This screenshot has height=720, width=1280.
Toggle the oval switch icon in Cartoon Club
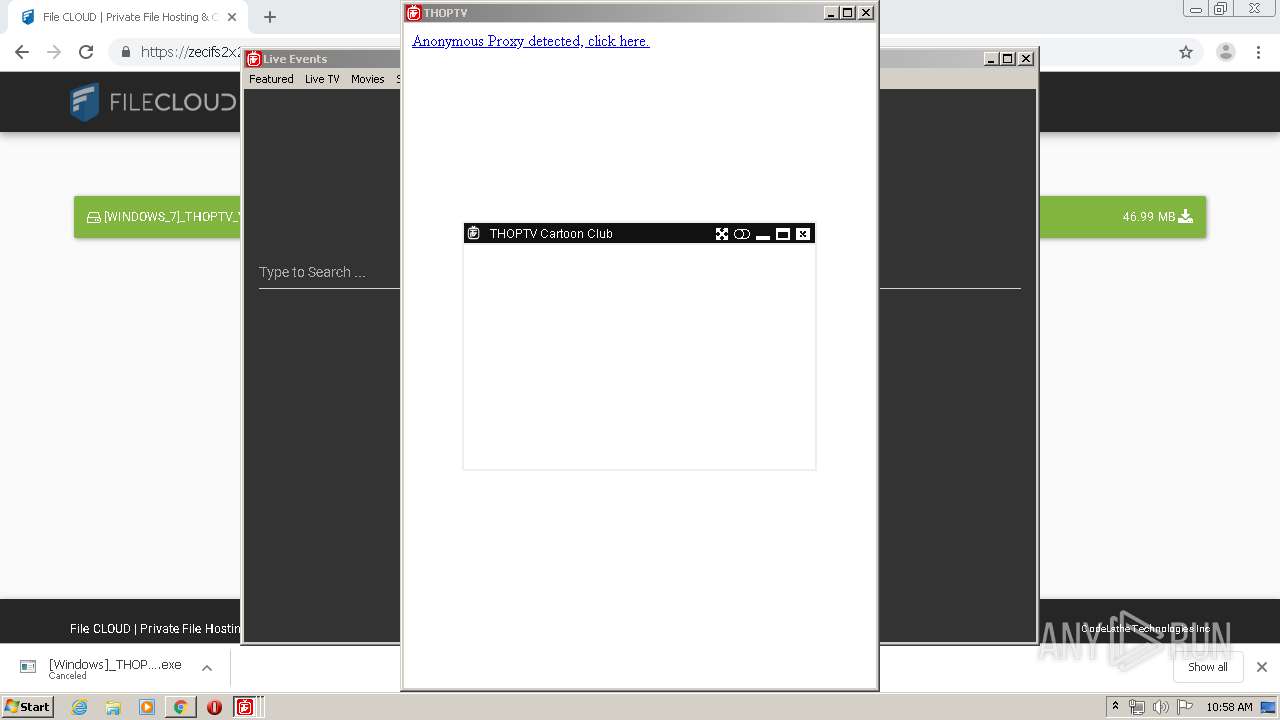[742, 234]
